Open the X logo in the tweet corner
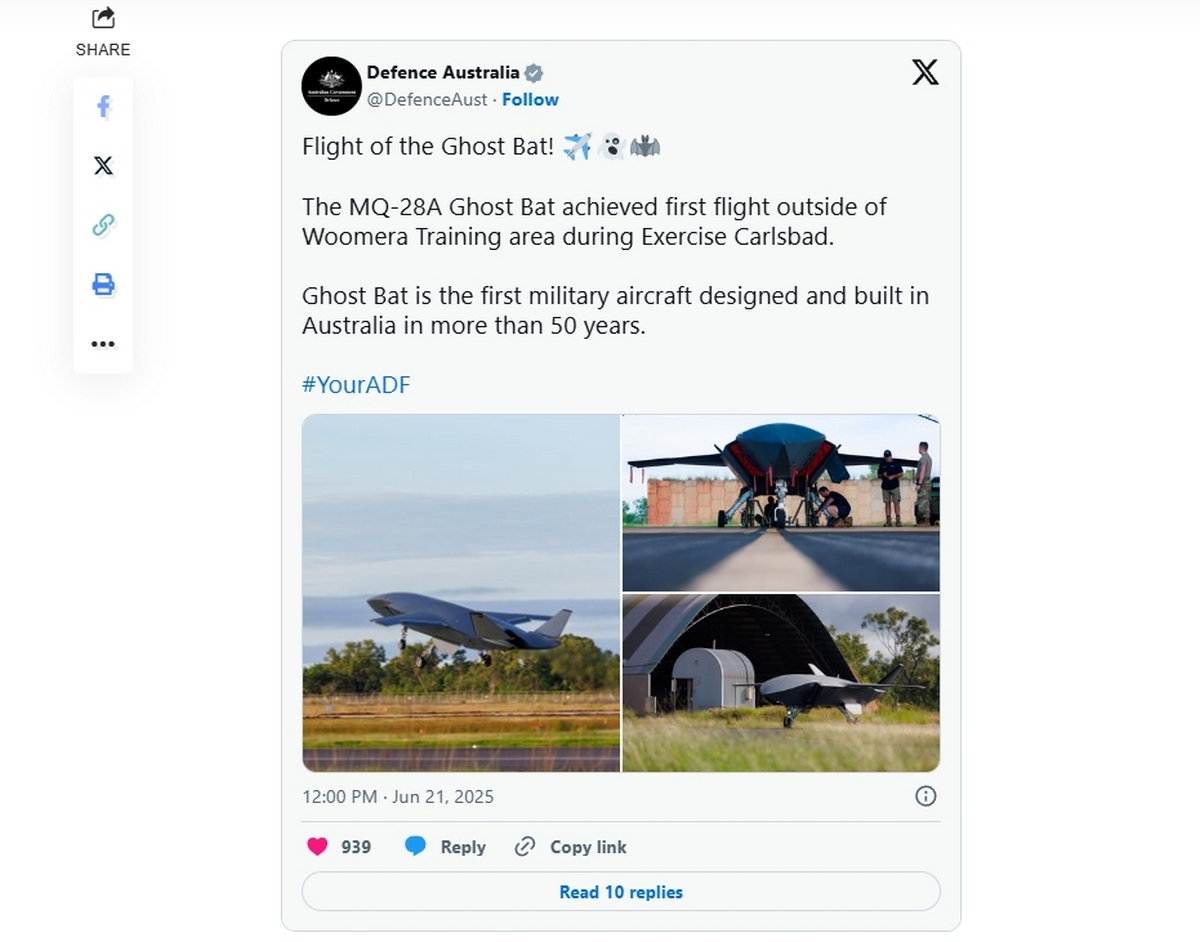Image resolution: width=1200 pixels, height=942 pixels. point(925,72)
